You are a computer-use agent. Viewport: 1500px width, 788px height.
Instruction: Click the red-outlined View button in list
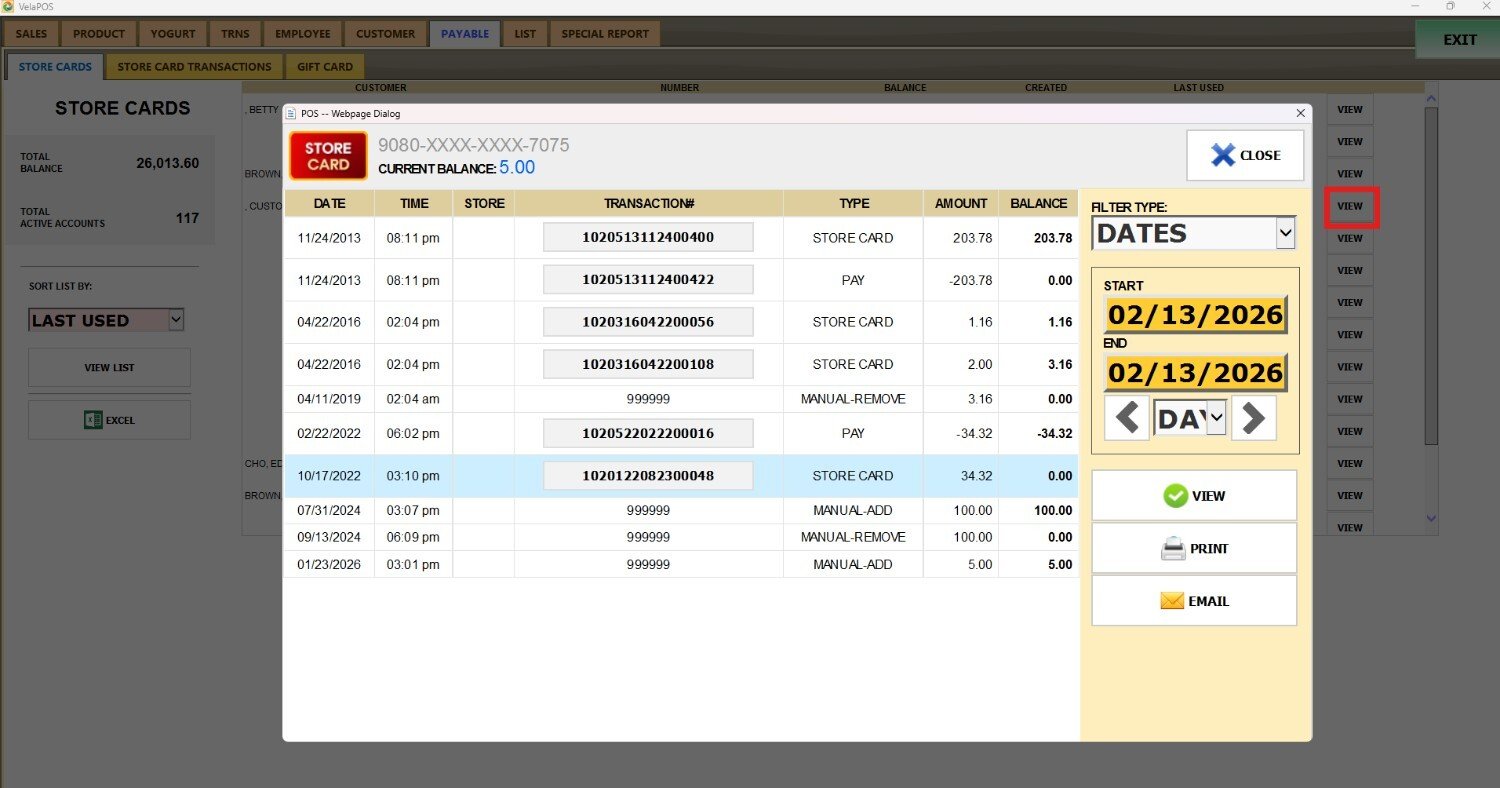click(1350, 206)
